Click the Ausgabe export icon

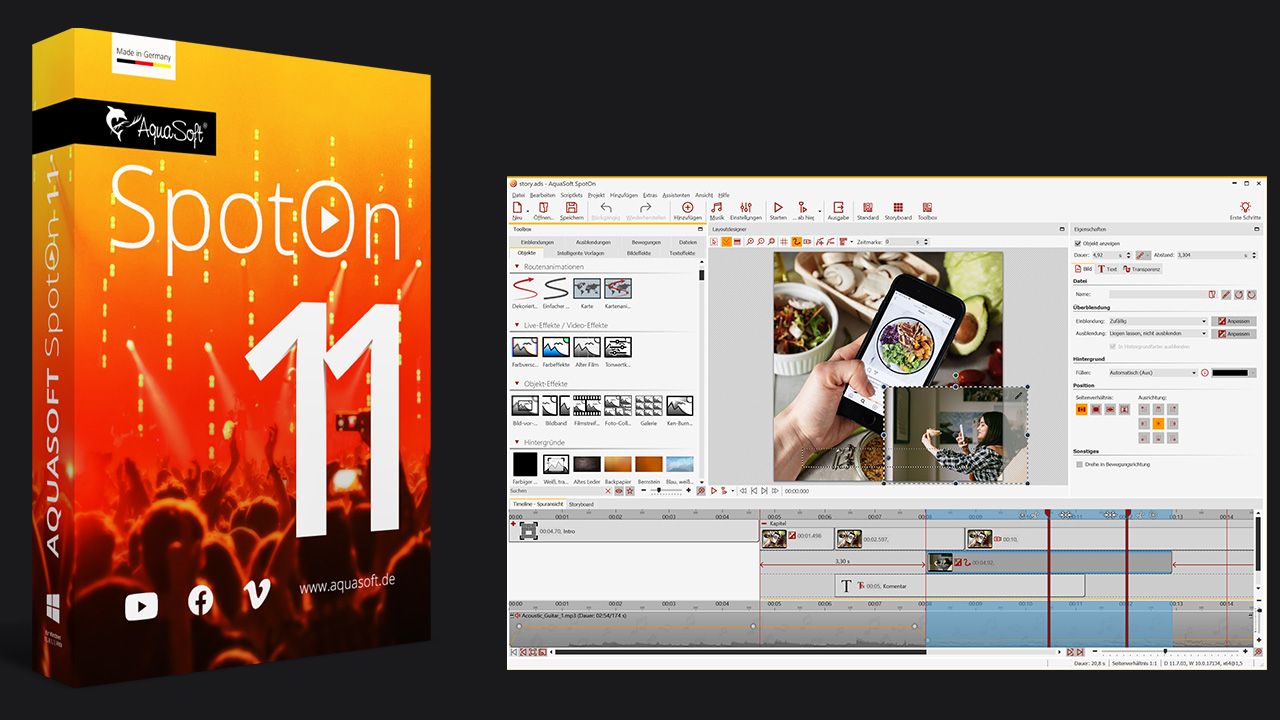click(837, 210)
